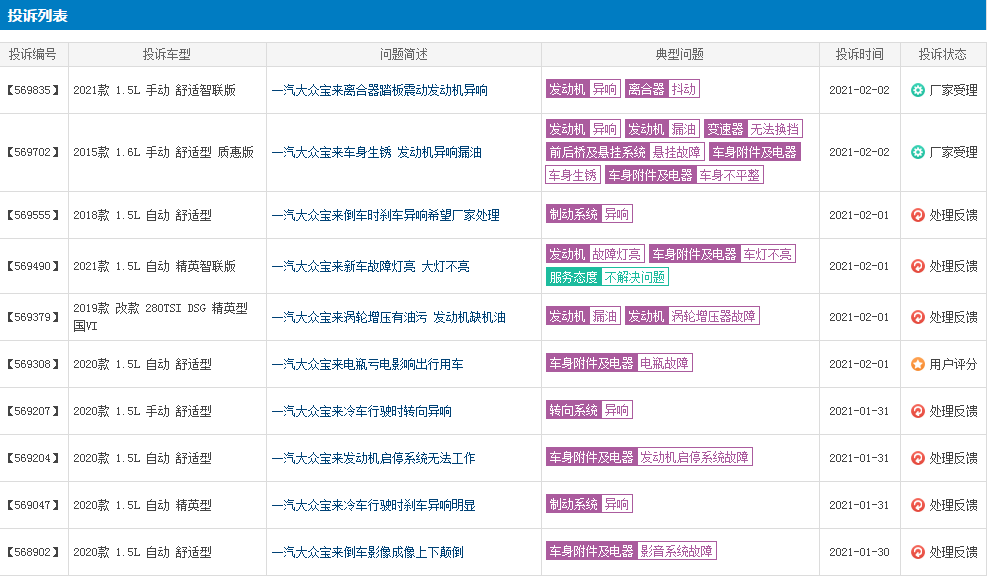Image resolution: width=988 pixels, height=577 pixels.
Task: Click 用户评分 status text
Action: 953,364
